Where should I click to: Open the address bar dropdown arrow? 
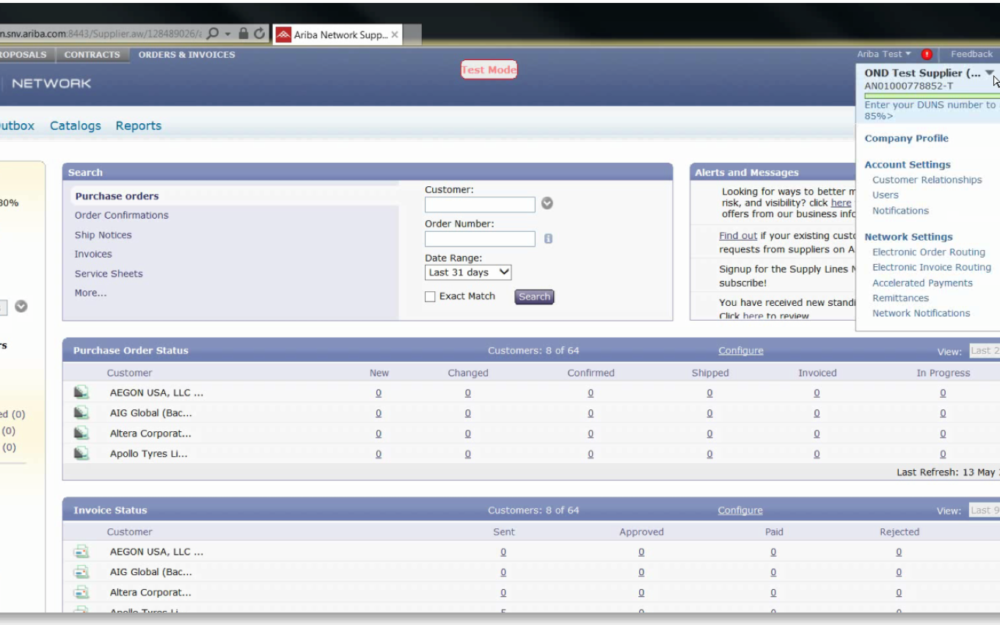228,34
